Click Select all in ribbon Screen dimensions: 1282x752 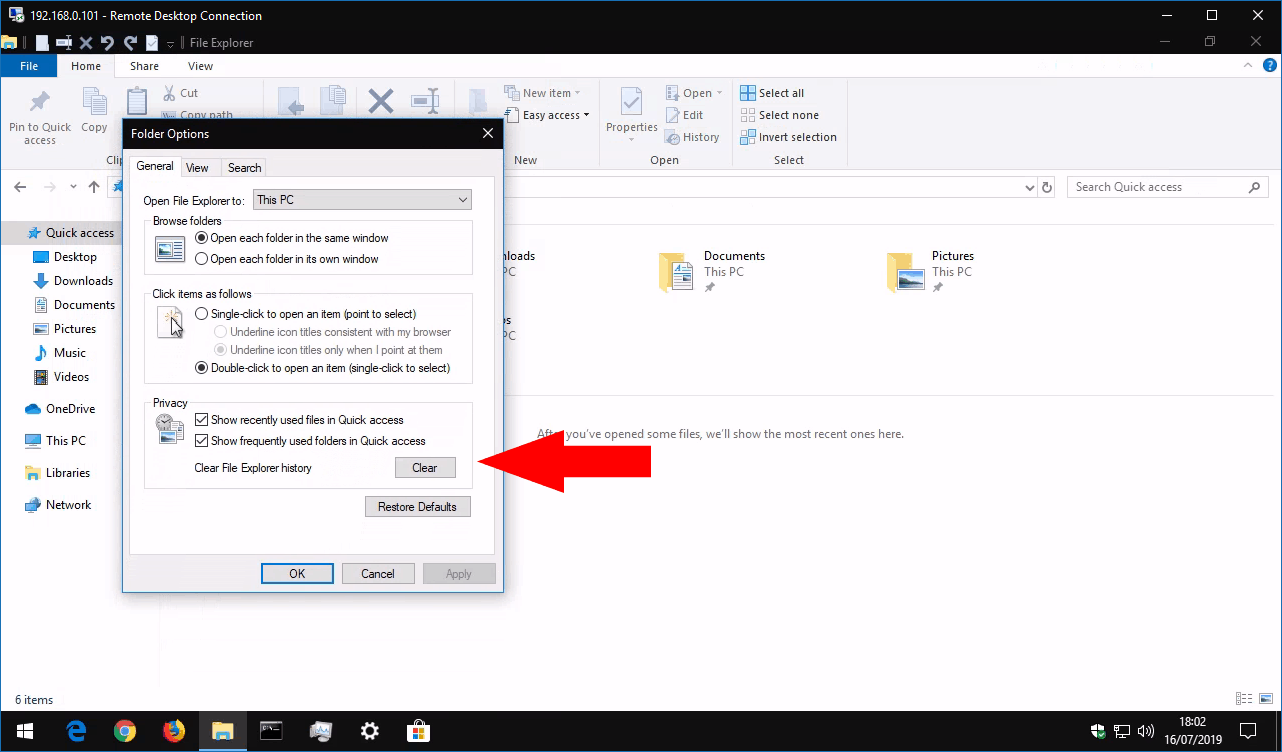point(772,93)
